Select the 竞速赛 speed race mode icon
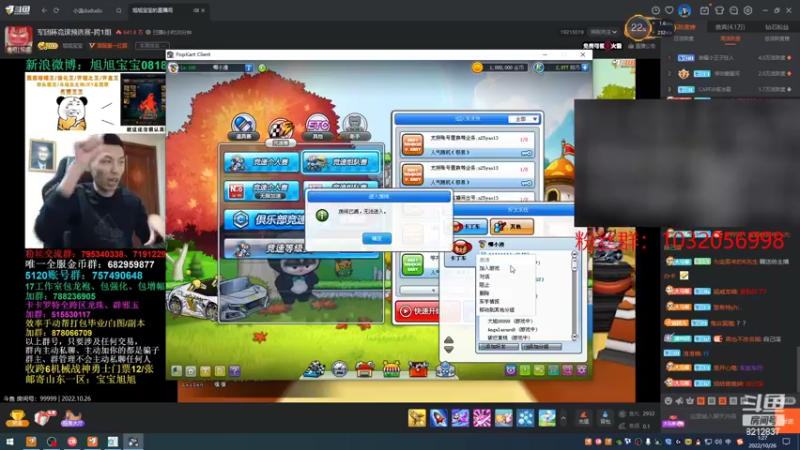Image resolution: width=800 pixels, height=450 pixels. pos(281,130)
